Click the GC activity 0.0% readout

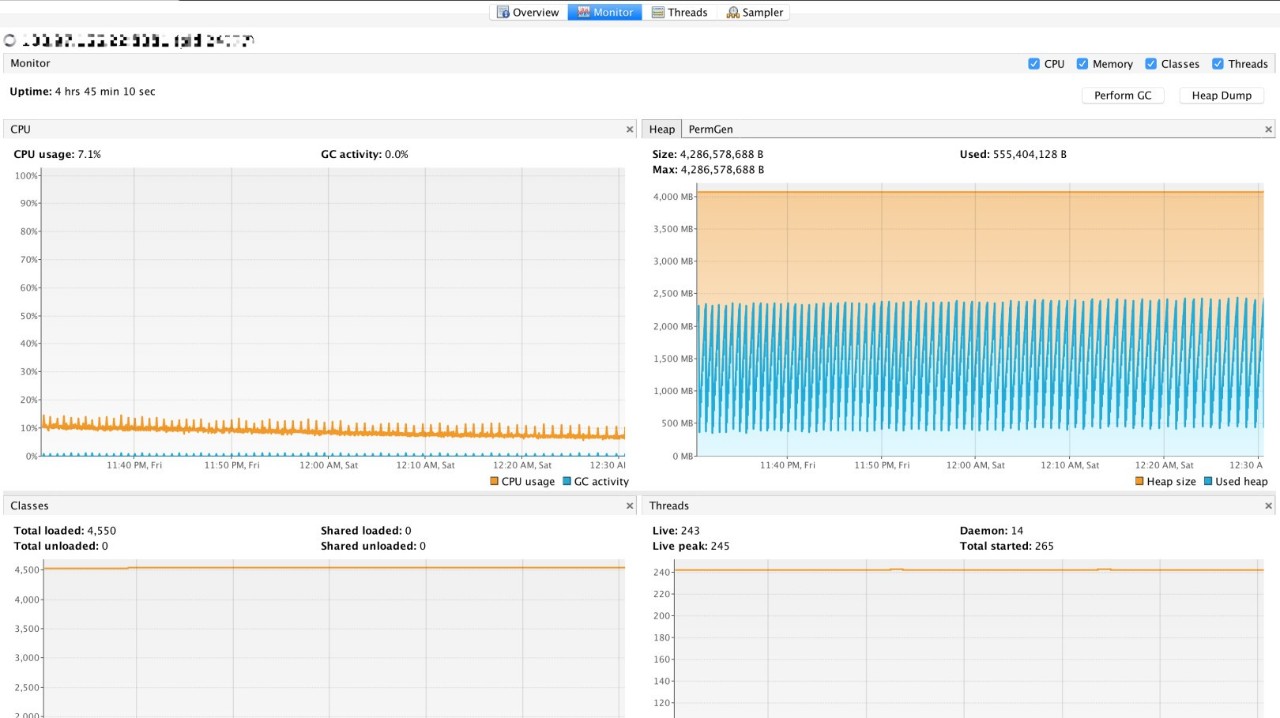coord(396,154)
